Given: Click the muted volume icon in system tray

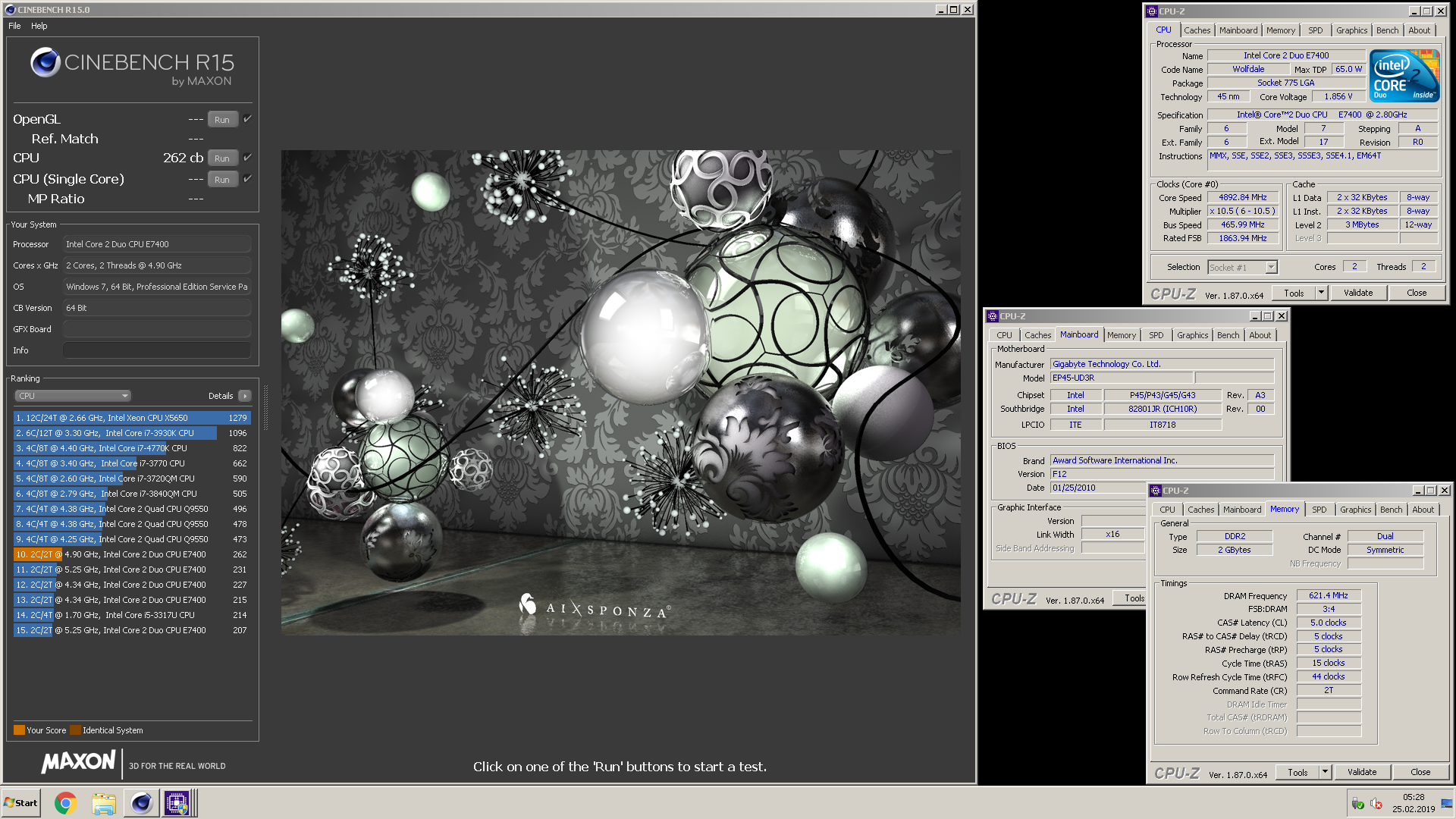Looking at the screenshot, I should pyautogui.click(x=1376, y=804).
